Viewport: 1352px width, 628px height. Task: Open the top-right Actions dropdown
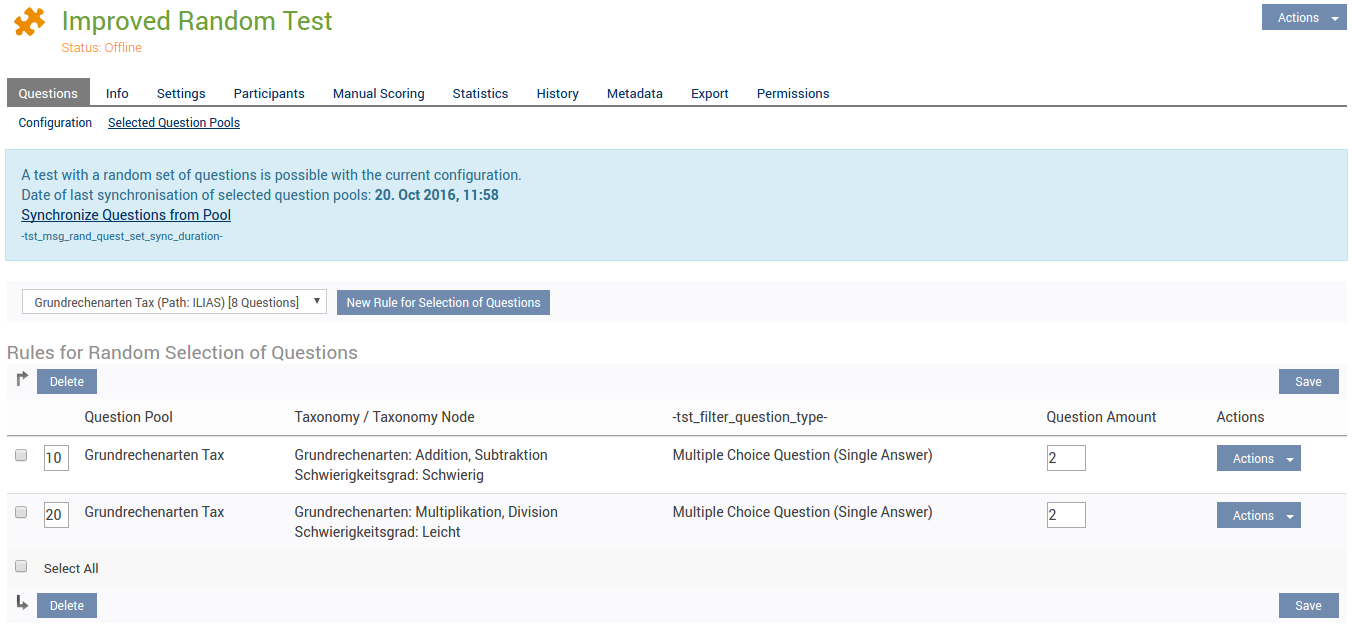point(1304,18)
